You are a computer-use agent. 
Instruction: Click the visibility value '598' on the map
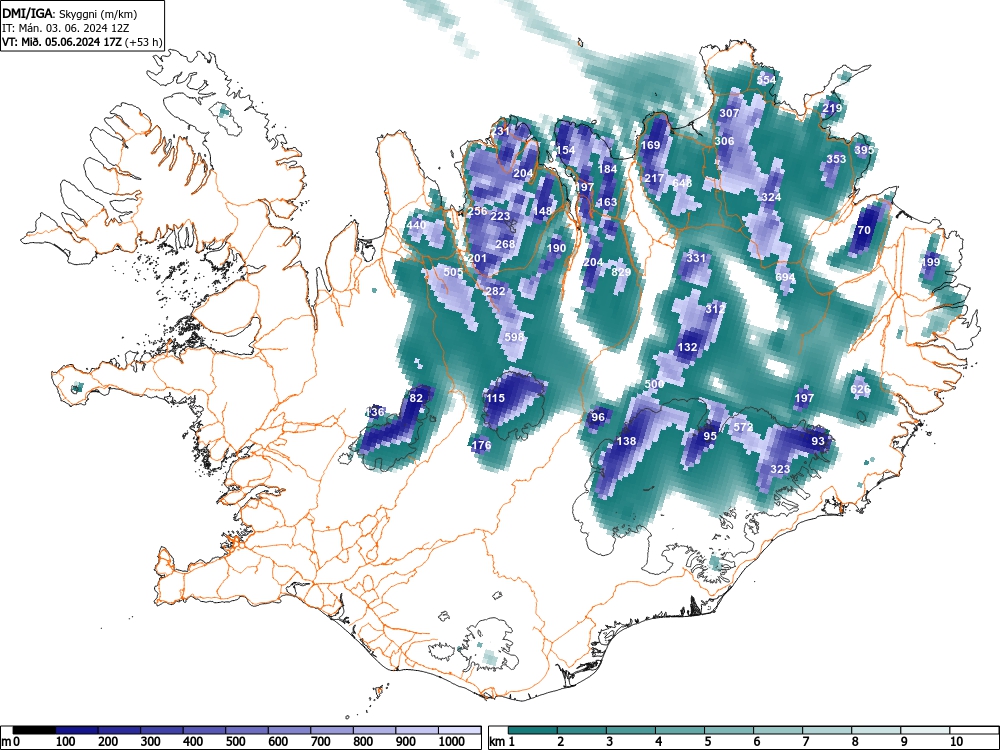[514, 337]
